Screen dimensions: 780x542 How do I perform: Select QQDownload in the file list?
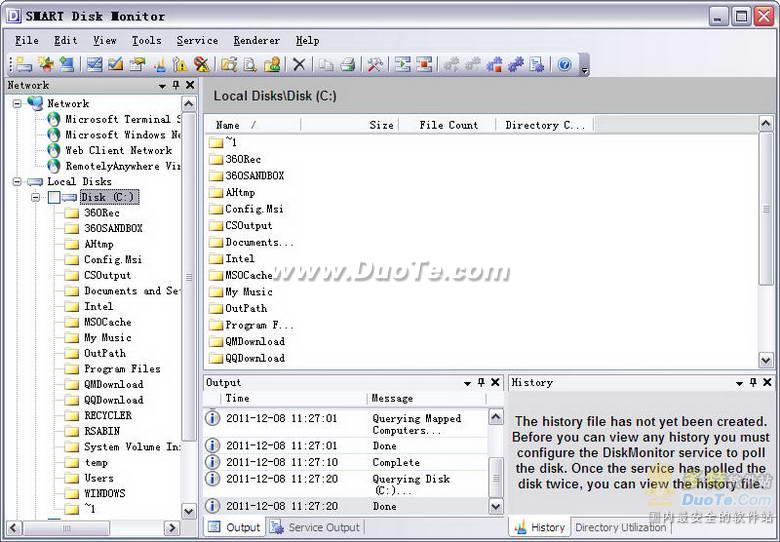255,358
